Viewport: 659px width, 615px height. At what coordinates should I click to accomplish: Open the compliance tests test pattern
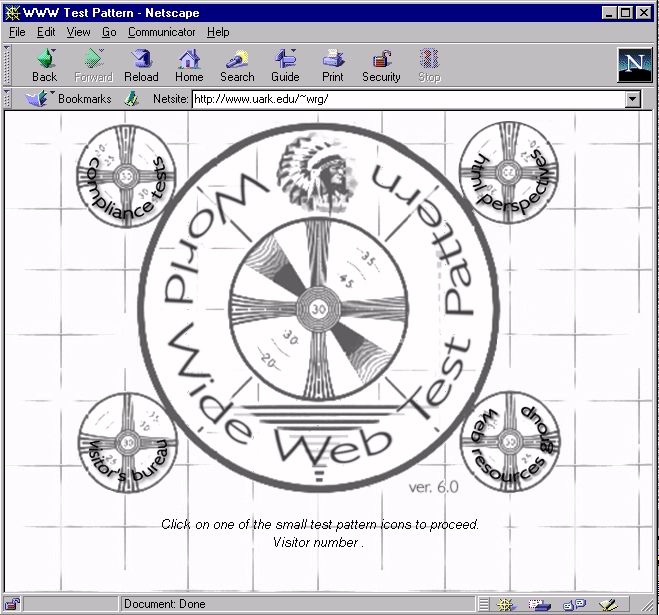click(126, 177)
